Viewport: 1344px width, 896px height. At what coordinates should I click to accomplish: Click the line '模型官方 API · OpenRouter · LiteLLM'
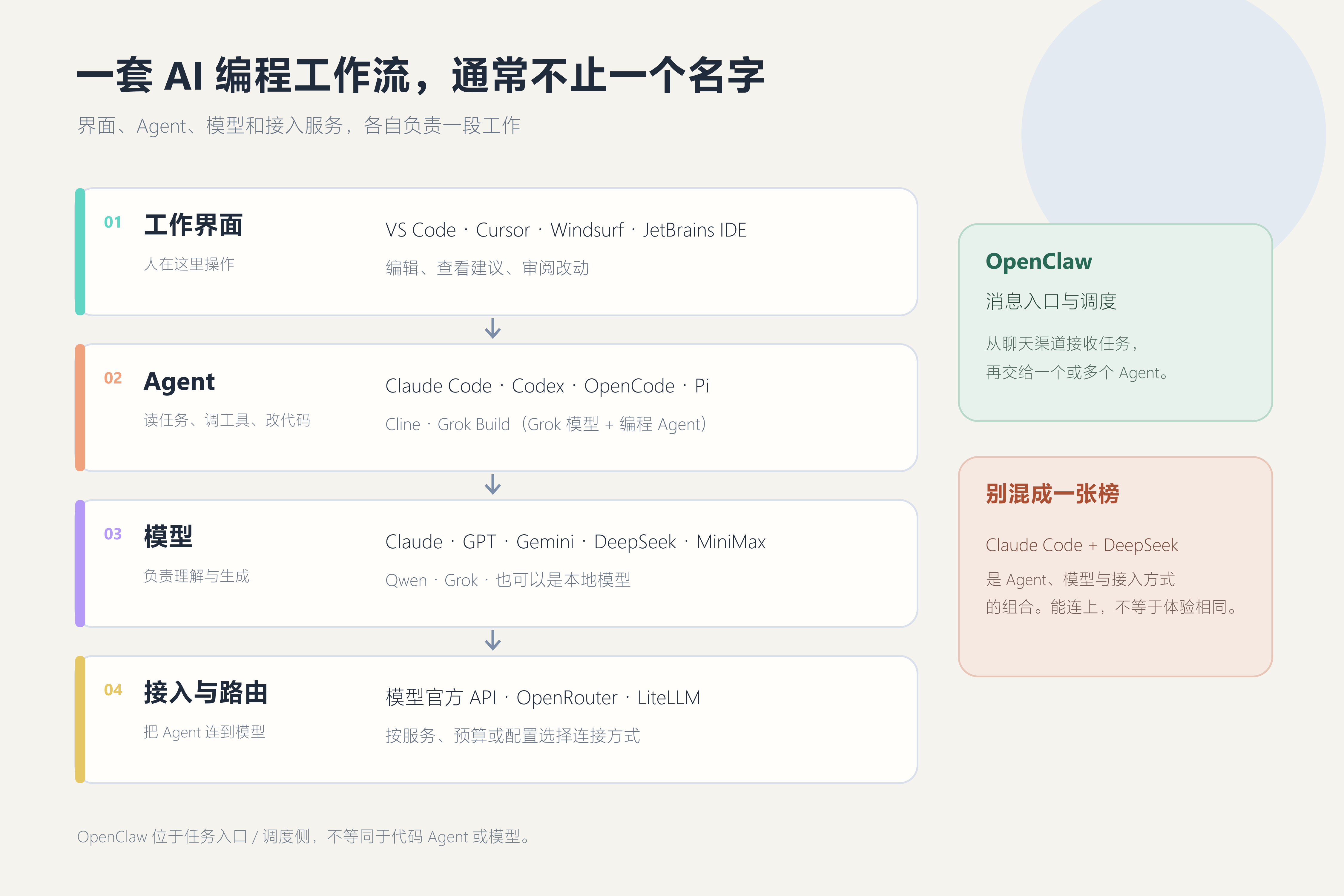click(543, 698)
